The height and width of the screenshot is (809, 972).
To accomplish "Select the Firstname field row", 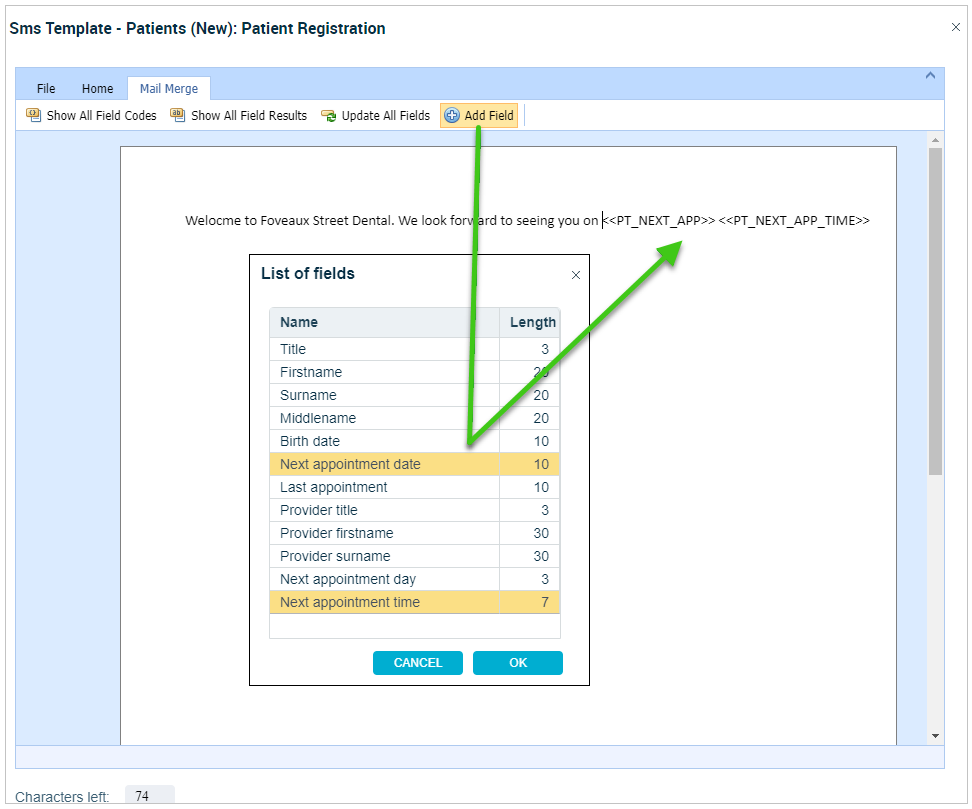I will (x=415, y=372).
